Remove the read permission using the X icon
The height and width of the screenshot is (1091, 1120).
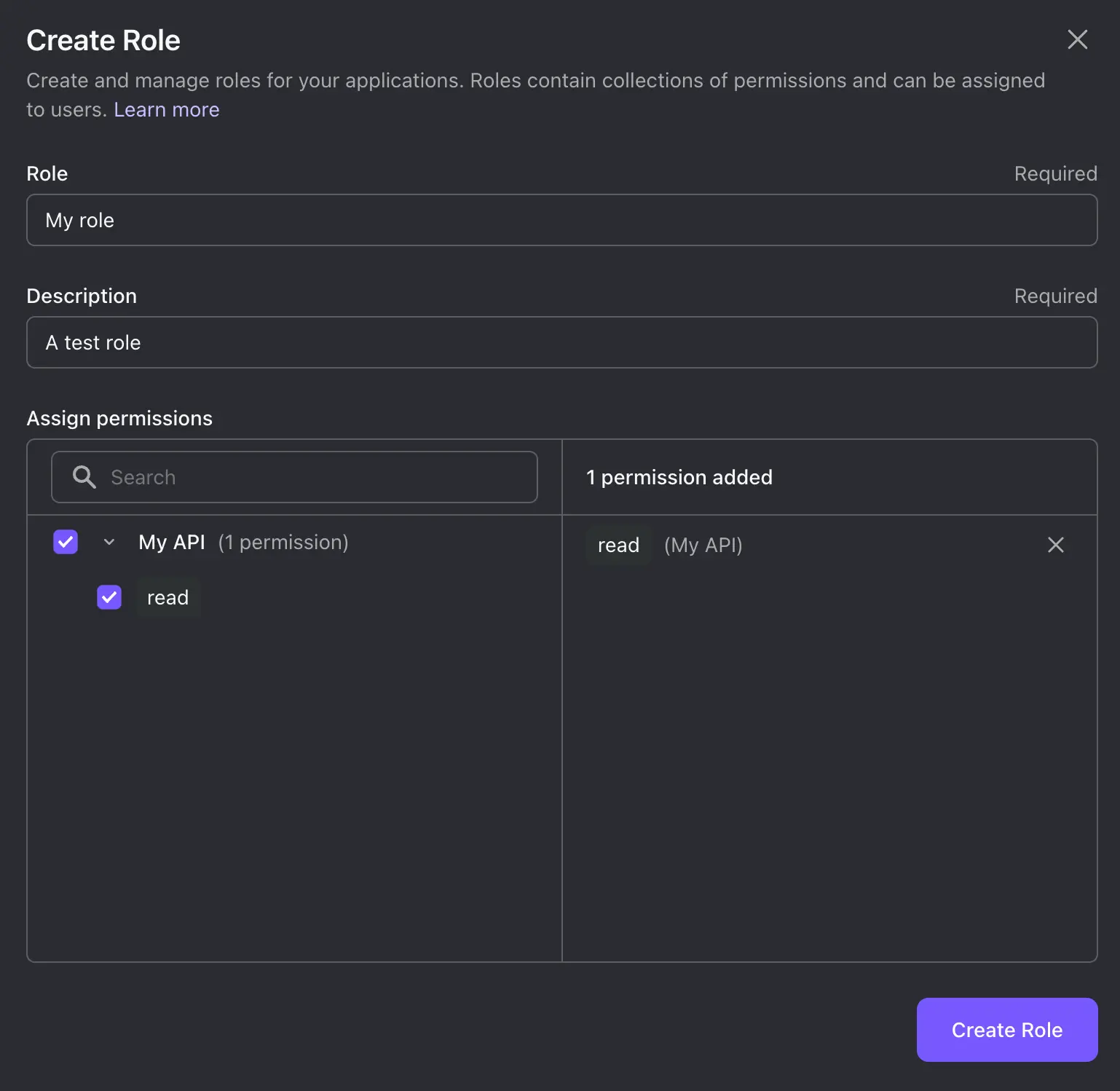(x=1056, y=545)
